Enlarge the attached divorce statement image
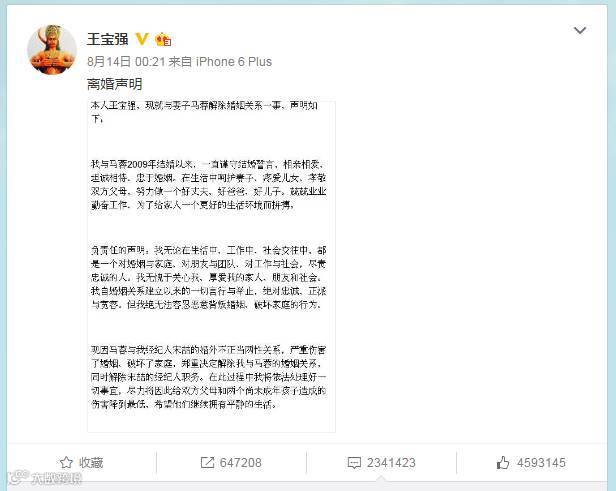This screenshot has width=616, height=491. [211, 266]
